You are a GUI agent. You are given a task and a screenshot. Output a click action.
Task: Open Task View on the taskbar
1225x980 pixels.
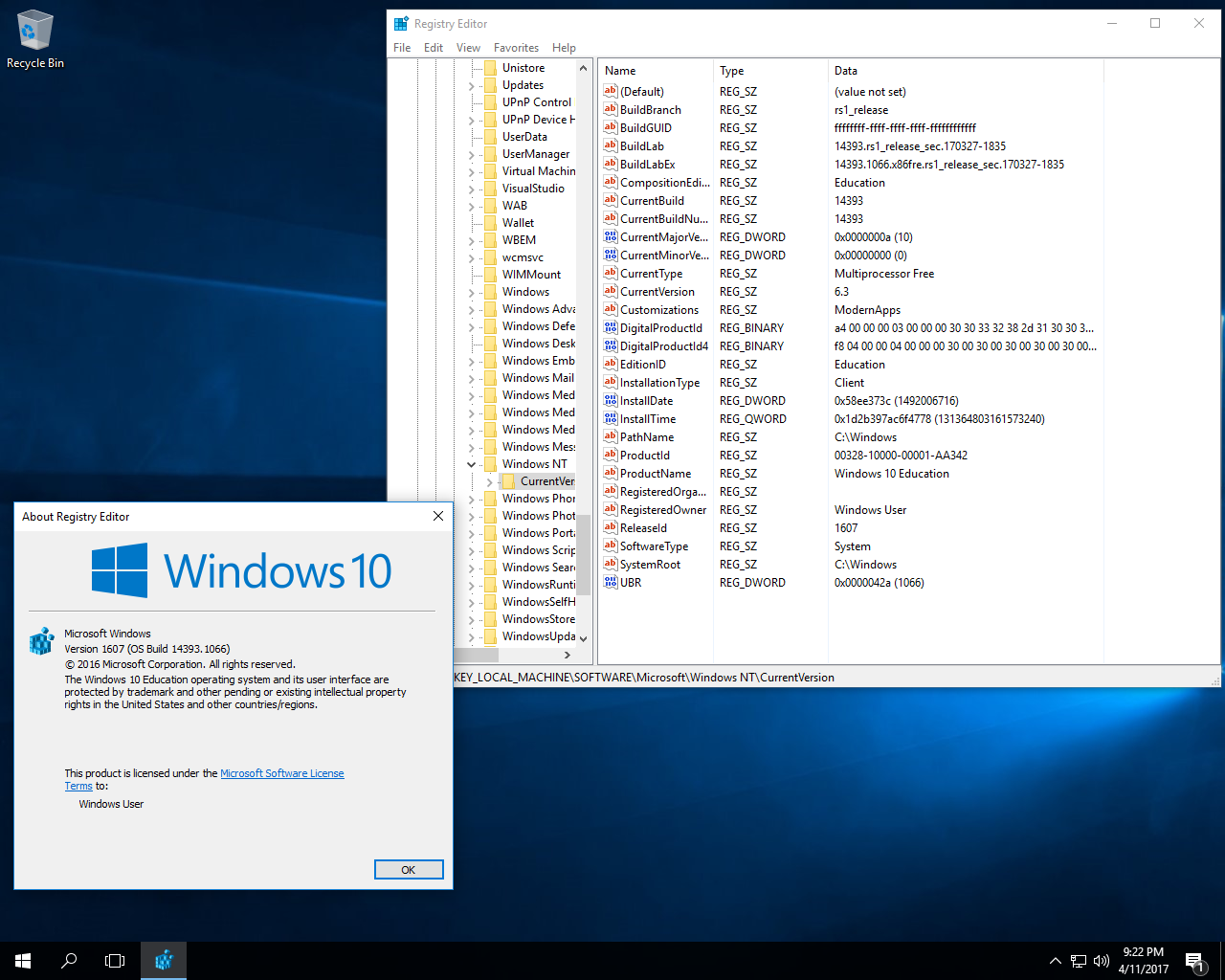point(115,961)
